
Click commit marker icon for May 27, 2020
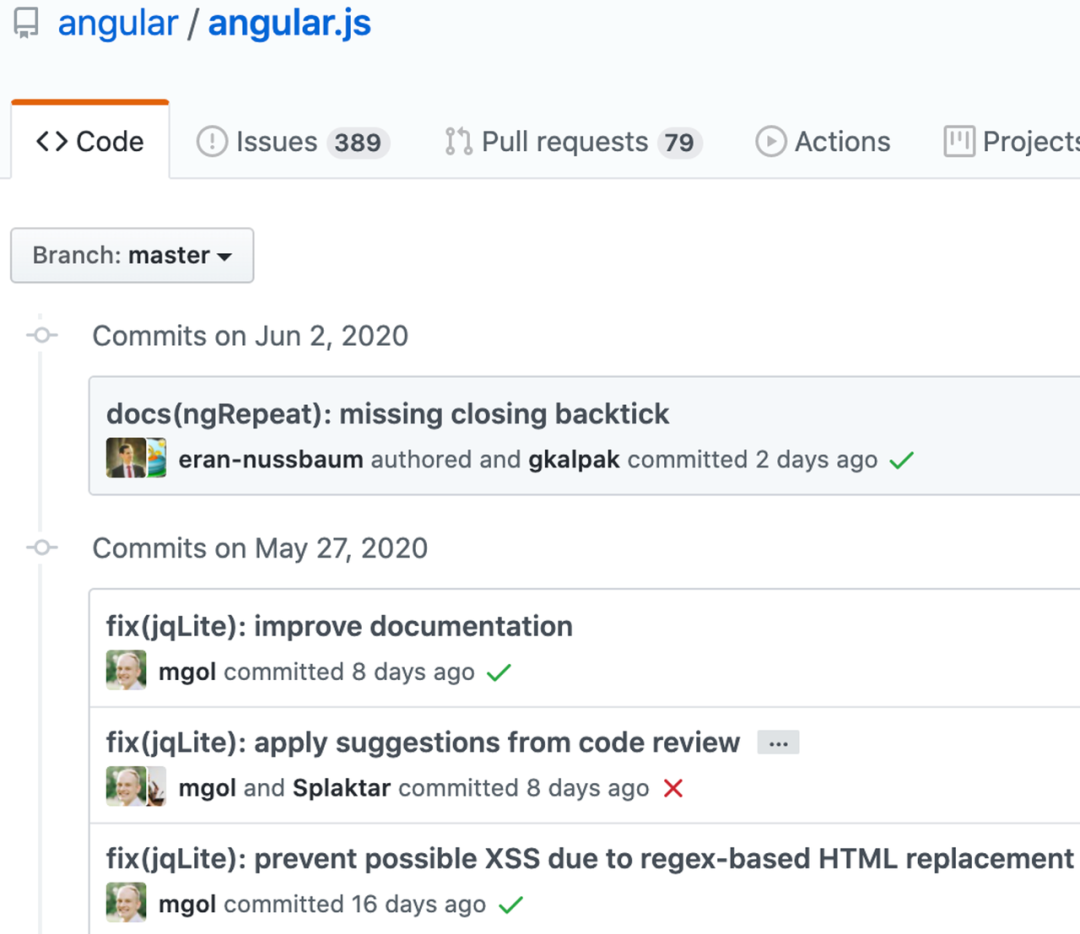tap(42, 548)
